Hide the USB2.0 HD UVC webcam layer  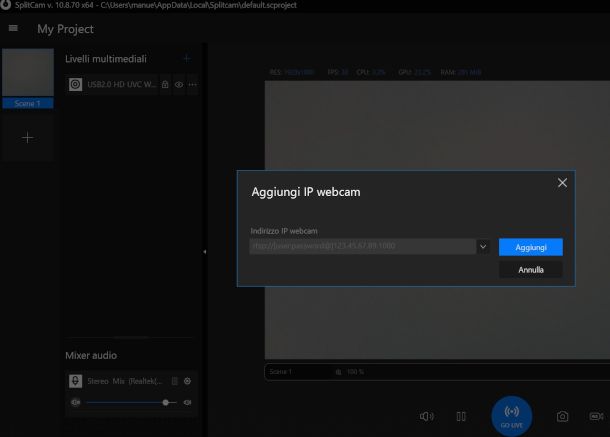tap(179, 84)
